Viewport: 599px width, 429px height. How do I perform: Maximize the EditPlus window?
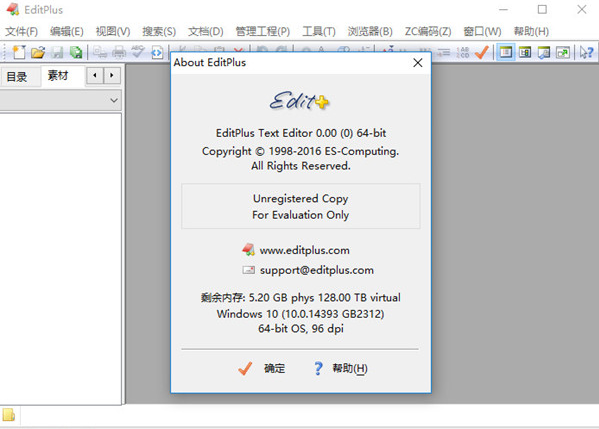tap(542, 10)
